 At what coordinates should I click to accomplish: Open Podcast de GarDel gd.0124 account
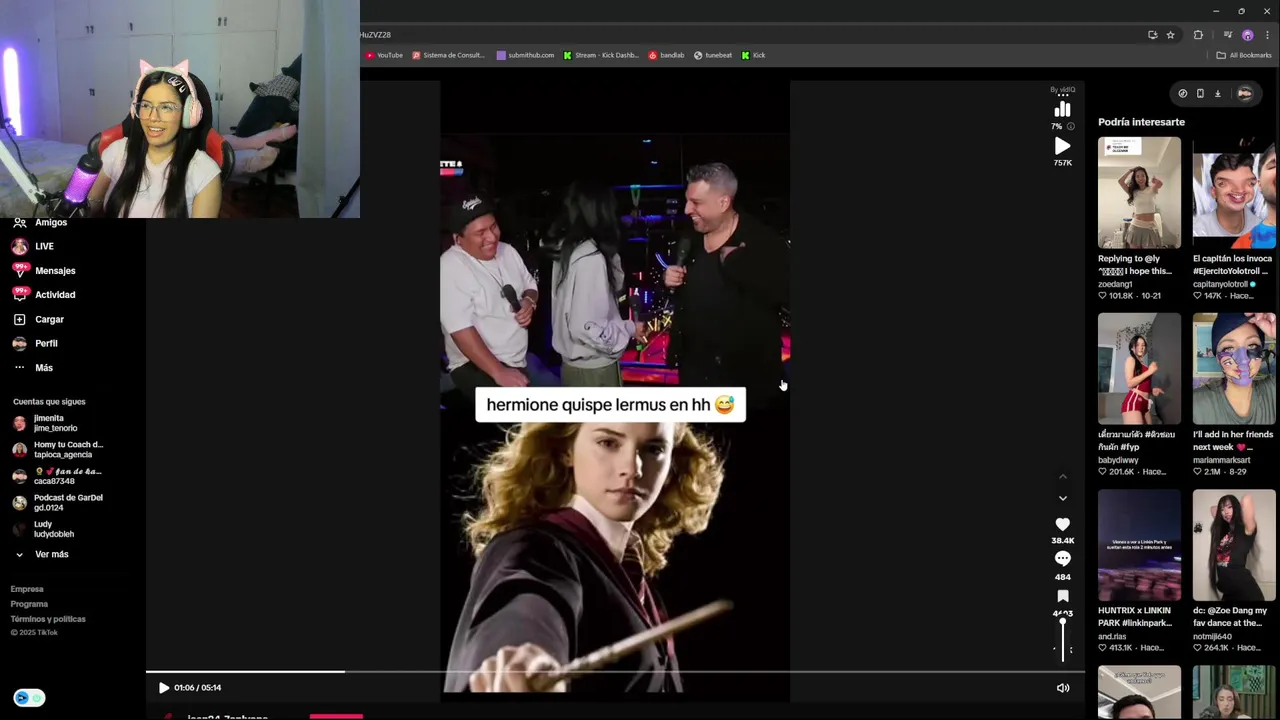point(58,502)
